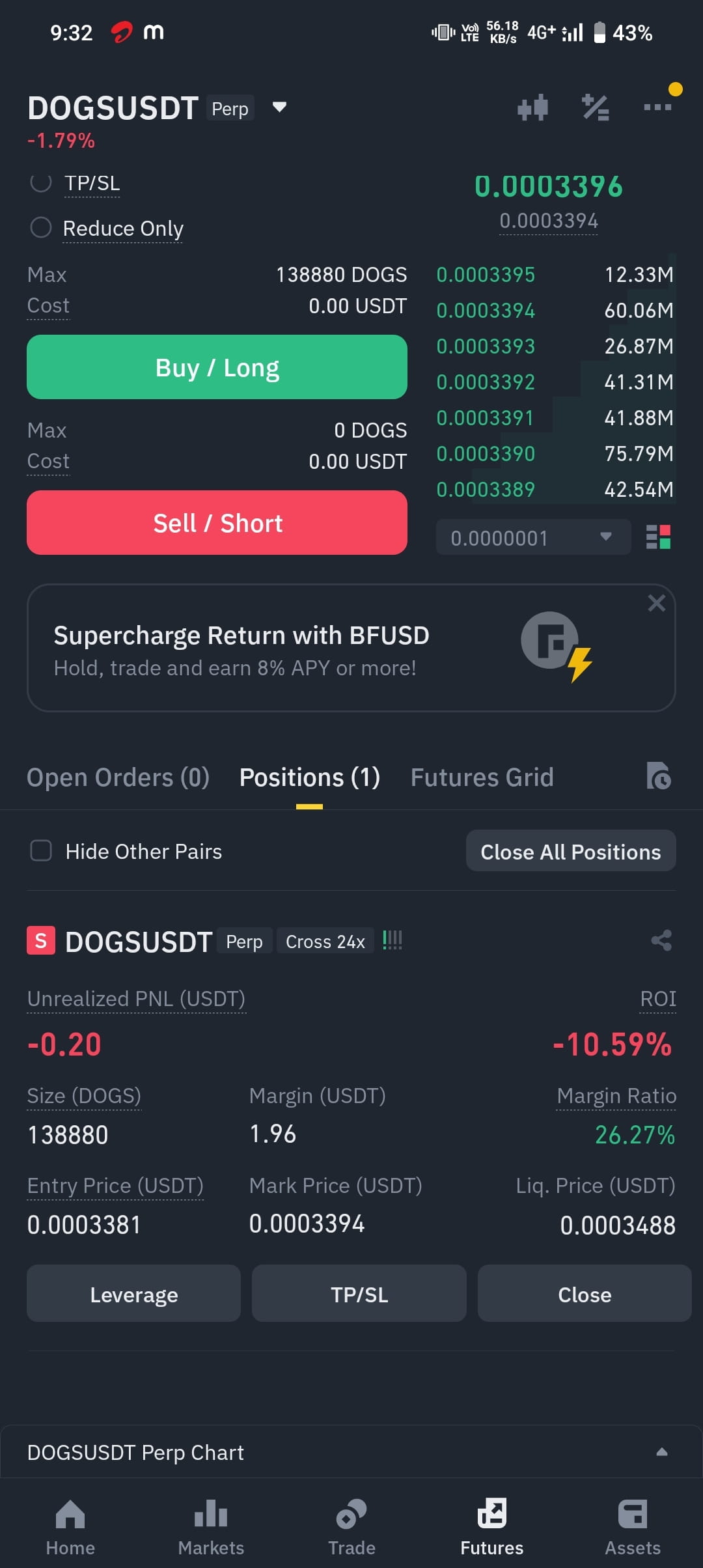Dismiss the BFUSD promotion banner

pyautogui.click(x=656, y=603)
